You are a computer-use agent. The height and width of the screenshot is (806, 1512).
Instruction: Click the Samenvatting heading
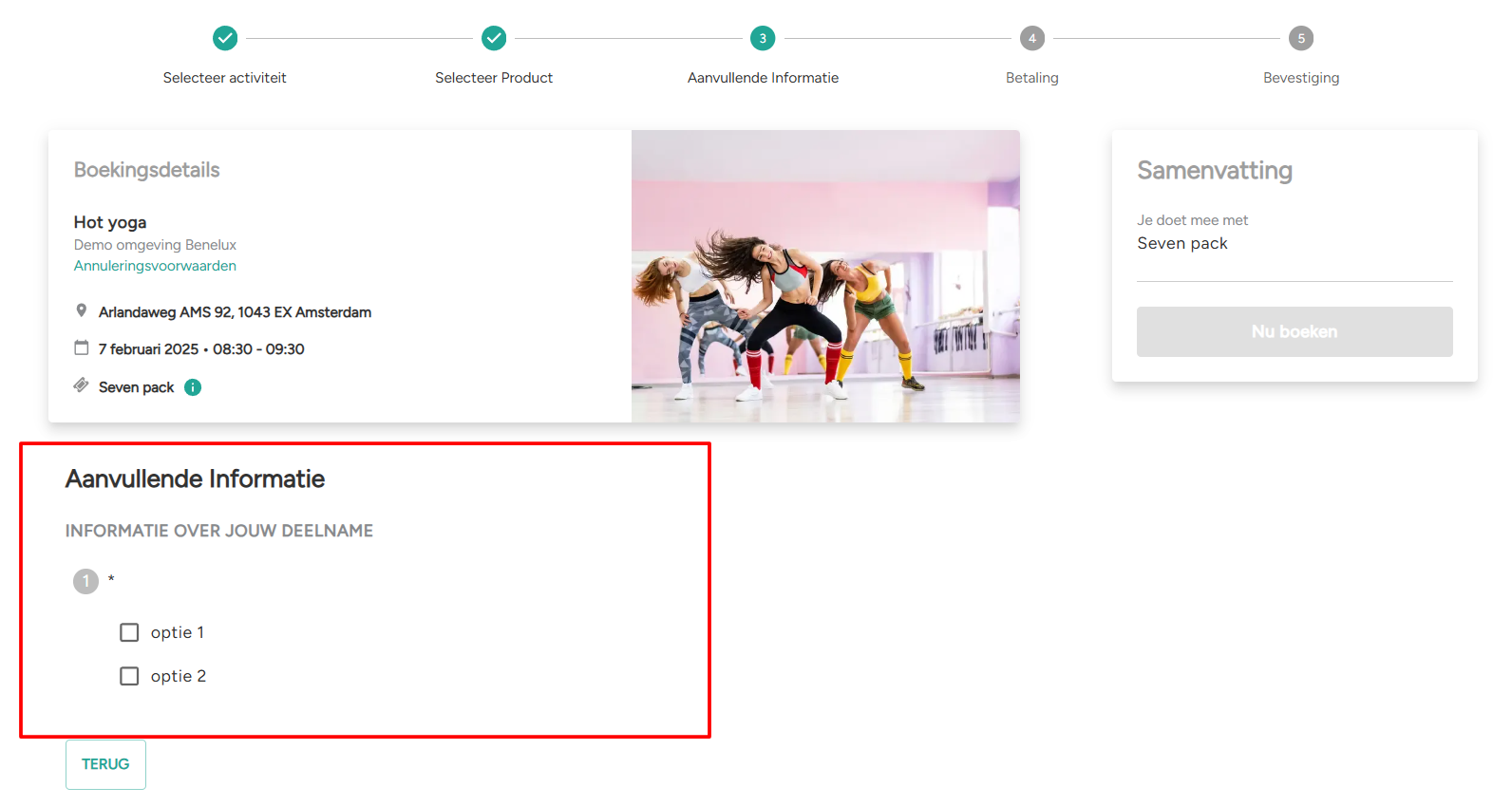pos(1215,171)
